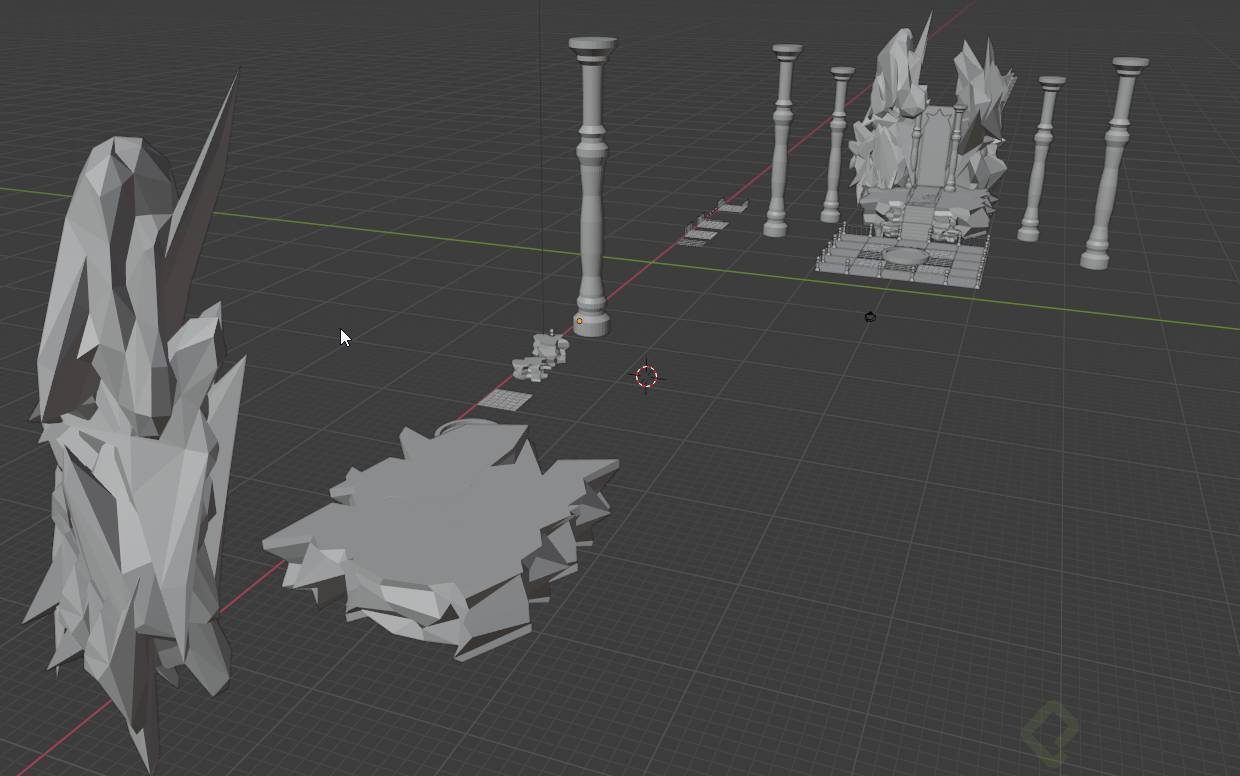
Task: Click the 3D cursor crosshair in the viewport
Action: coord(647,377)
